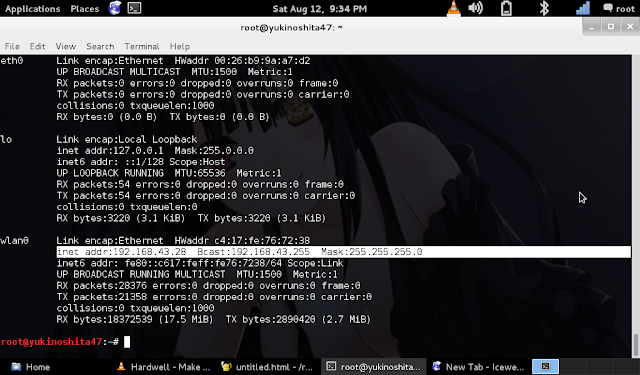Click the window title root@yukinoshita47: ~
The width and height of the screenshot is (640, 375).
point(291,27)
